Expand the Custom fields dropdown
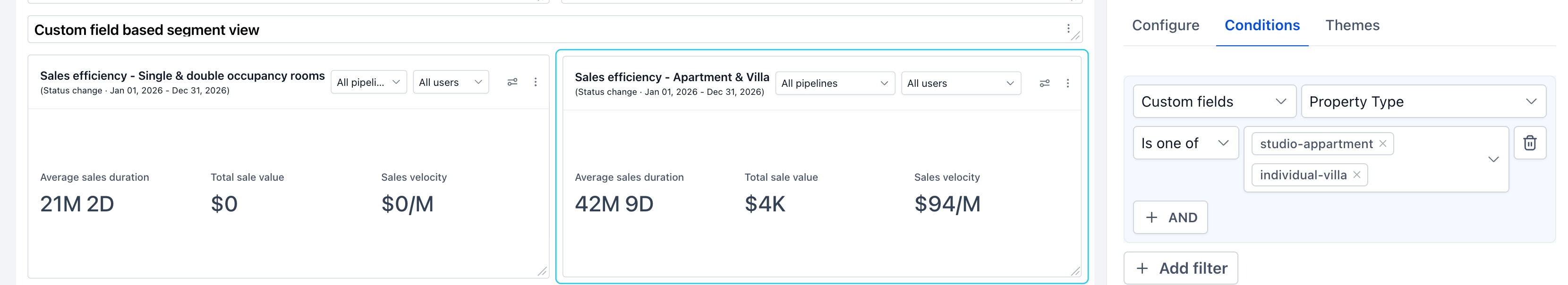Viewport: 1568px width, 285px height. click(x=1214, y=101)
